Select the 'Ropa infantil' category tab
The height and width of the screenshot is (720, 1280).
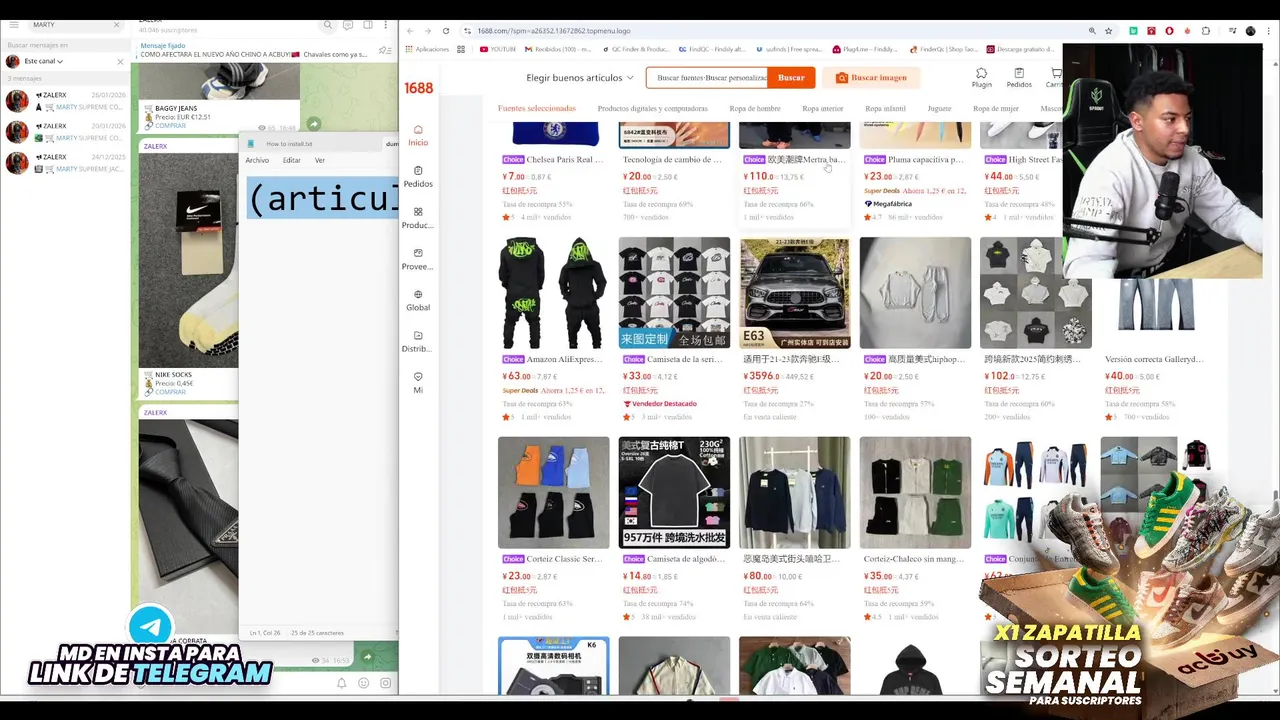click(x=886, y=108)
